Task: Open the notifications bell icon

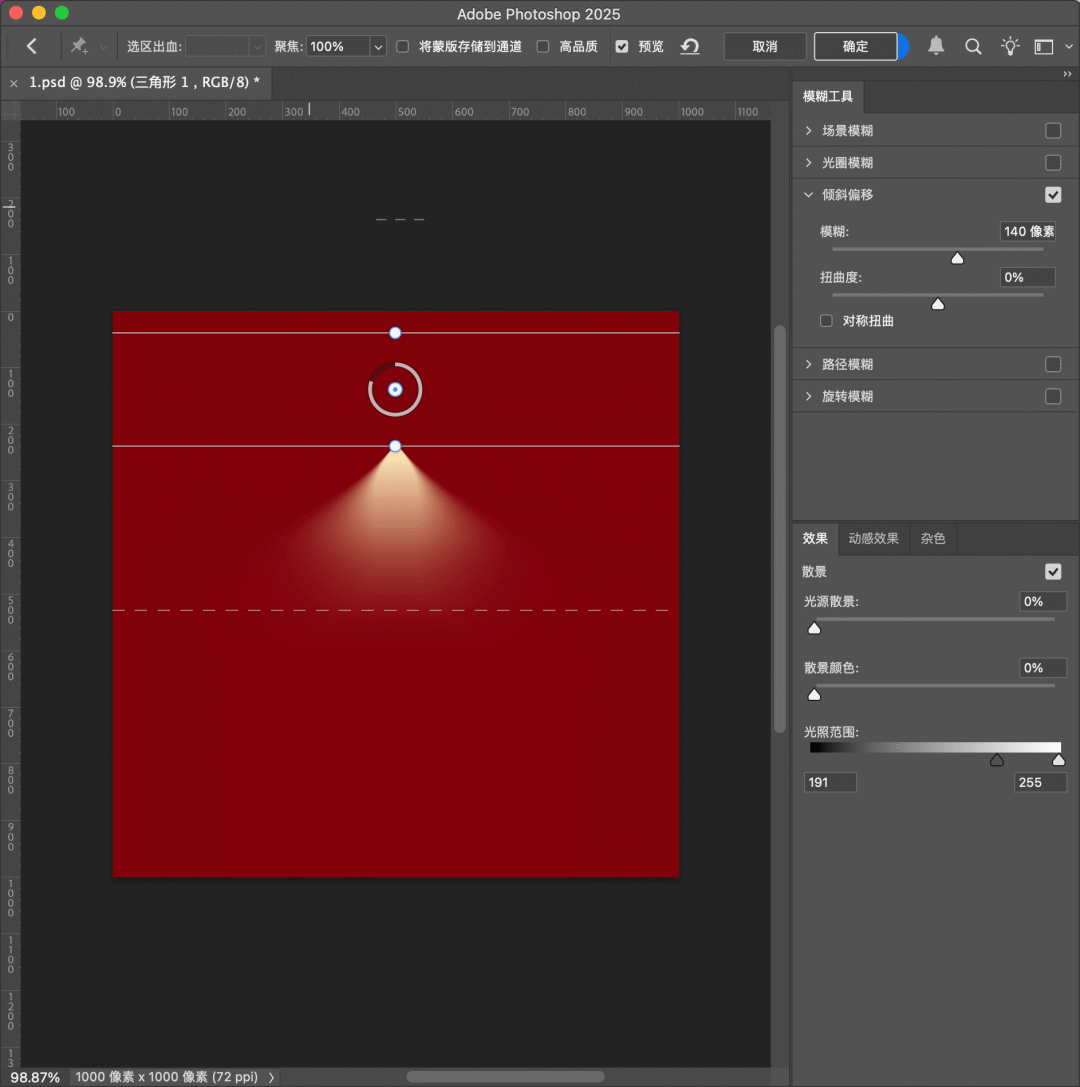Action: (936, 46)
